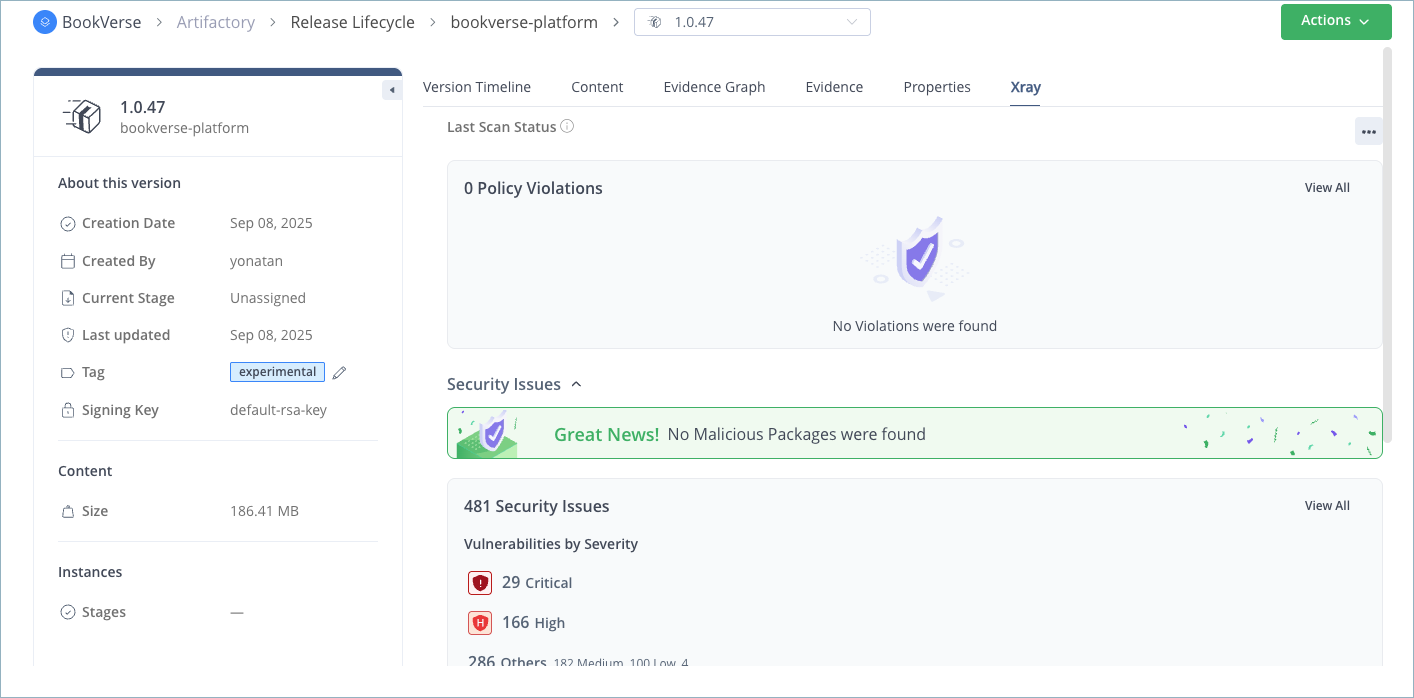Click the Current Stage icon
Image resolution: width=1414 pixels, height=698 pixels.
(68, 298)
